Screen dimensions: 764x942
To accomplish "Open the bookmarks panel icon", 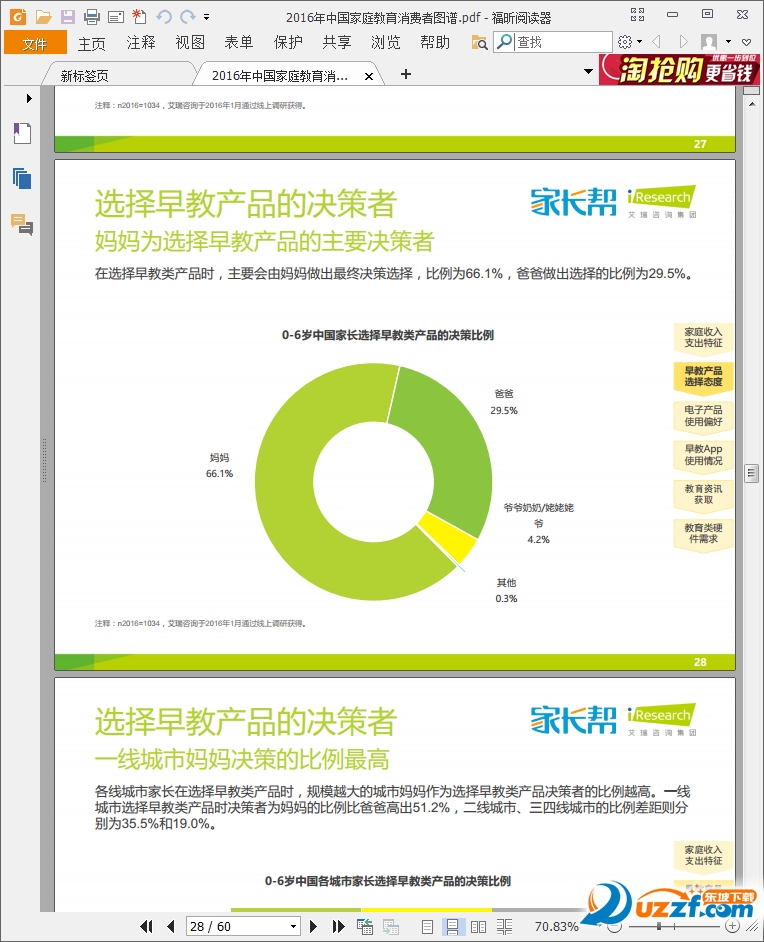I will [x=22, y=133].
